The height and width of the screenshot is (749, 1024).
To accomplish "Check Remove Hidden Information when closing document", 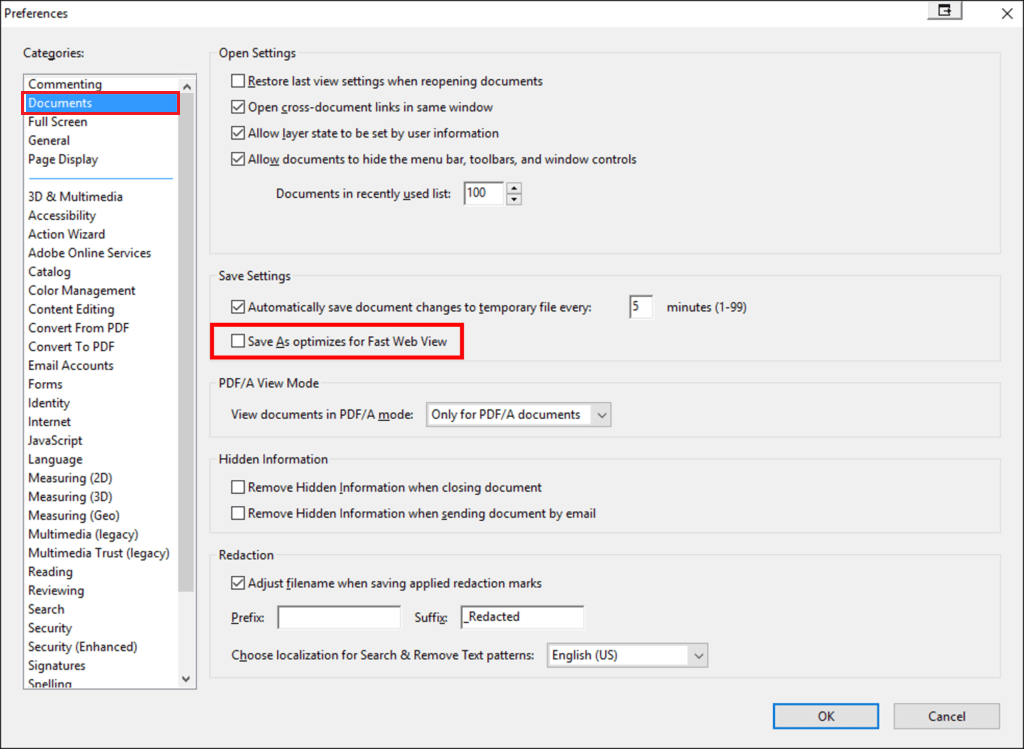I will 238,488.
